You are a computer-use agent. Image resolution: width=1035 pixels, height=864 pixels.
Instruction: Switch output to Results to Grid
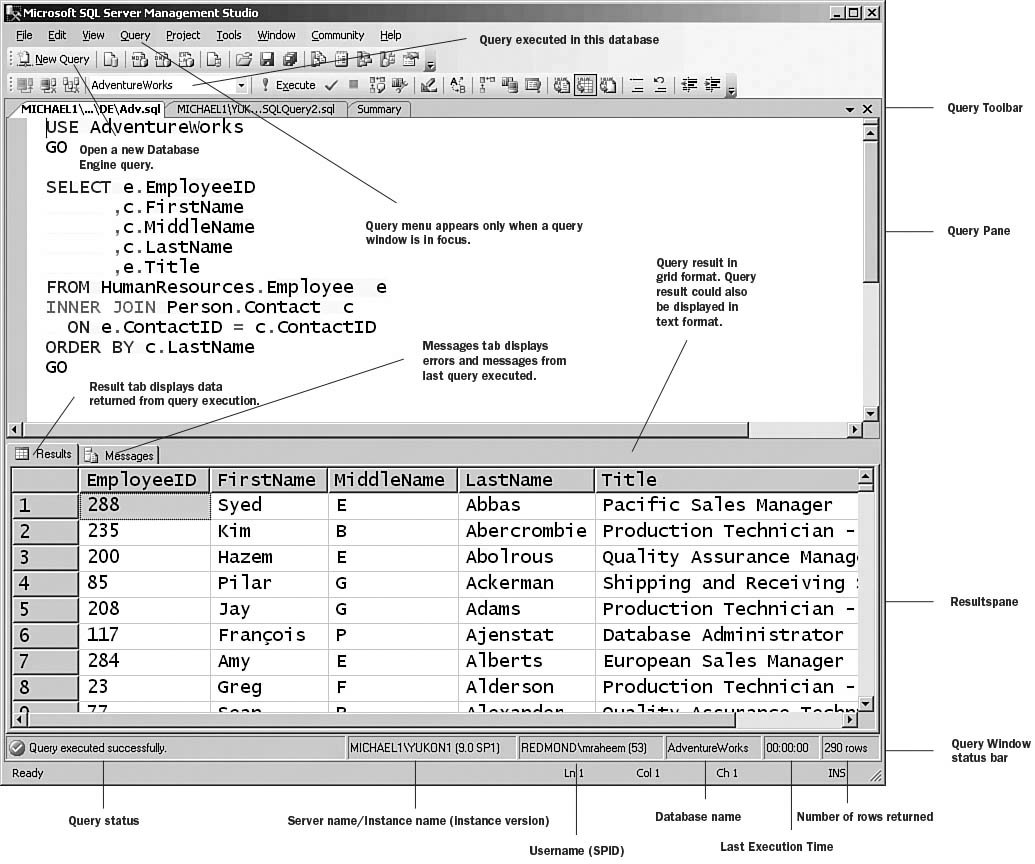(x=585, y=85)
